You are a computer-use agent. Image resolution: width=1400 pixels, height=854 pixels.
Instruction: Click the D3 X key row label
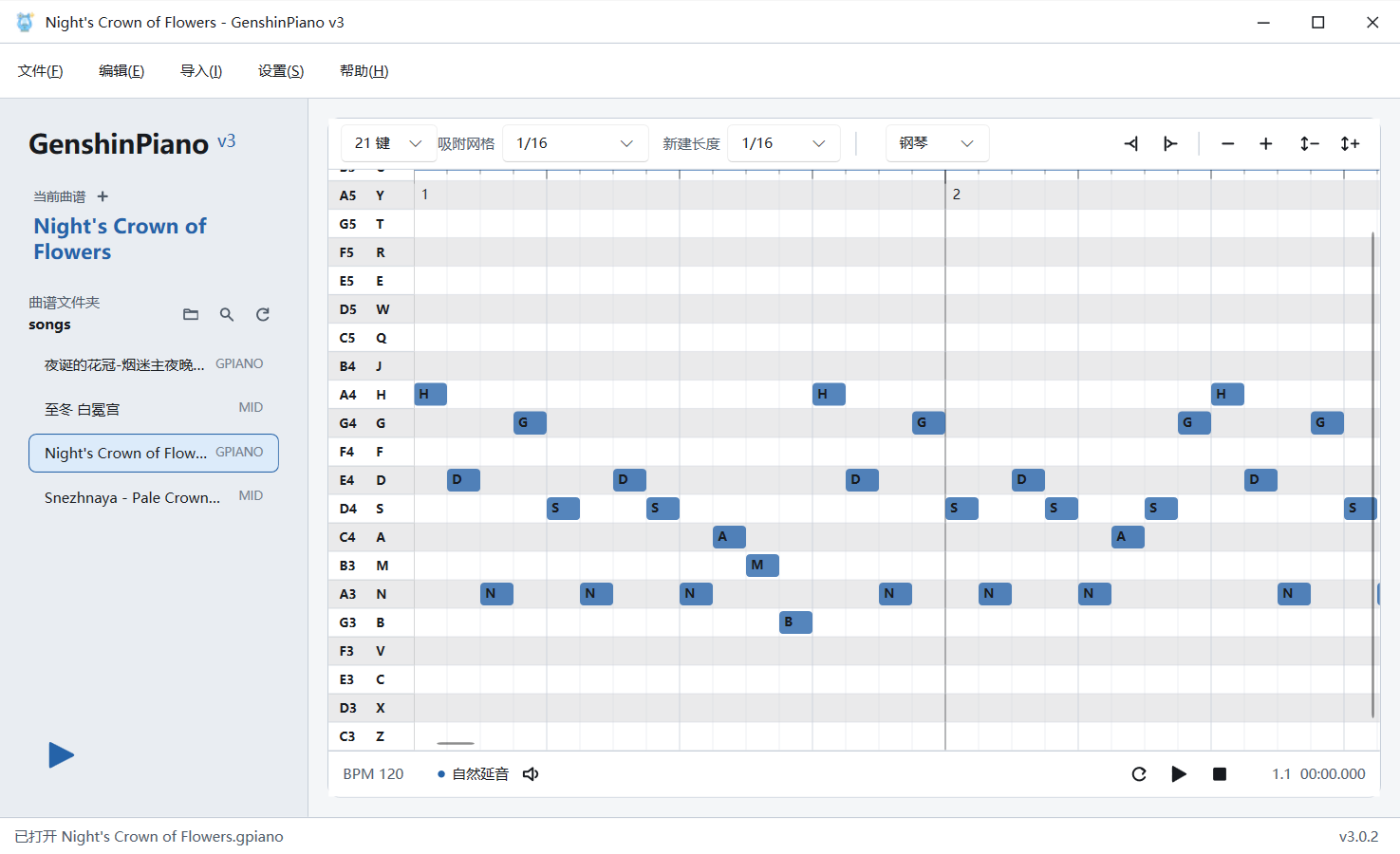pyautogui.click(x=371, y=708)
